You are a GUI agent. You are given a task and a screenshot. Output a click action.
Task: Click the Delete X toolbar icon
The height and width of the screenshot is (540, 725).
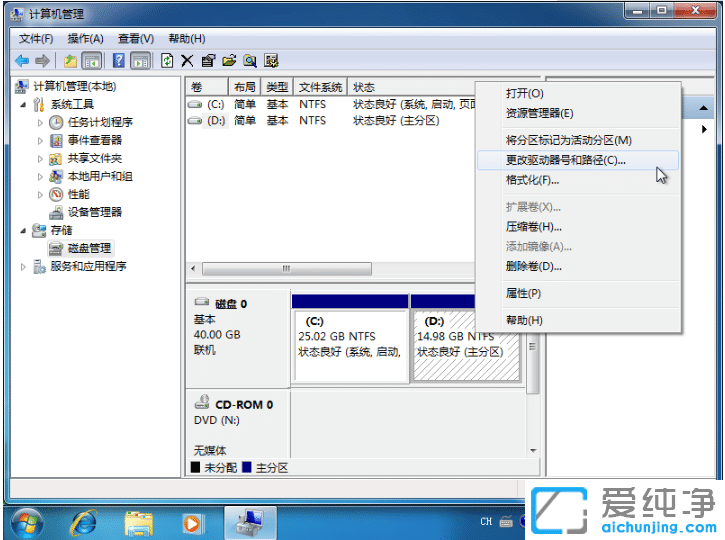pyautogui.click(x=187, y=61)
